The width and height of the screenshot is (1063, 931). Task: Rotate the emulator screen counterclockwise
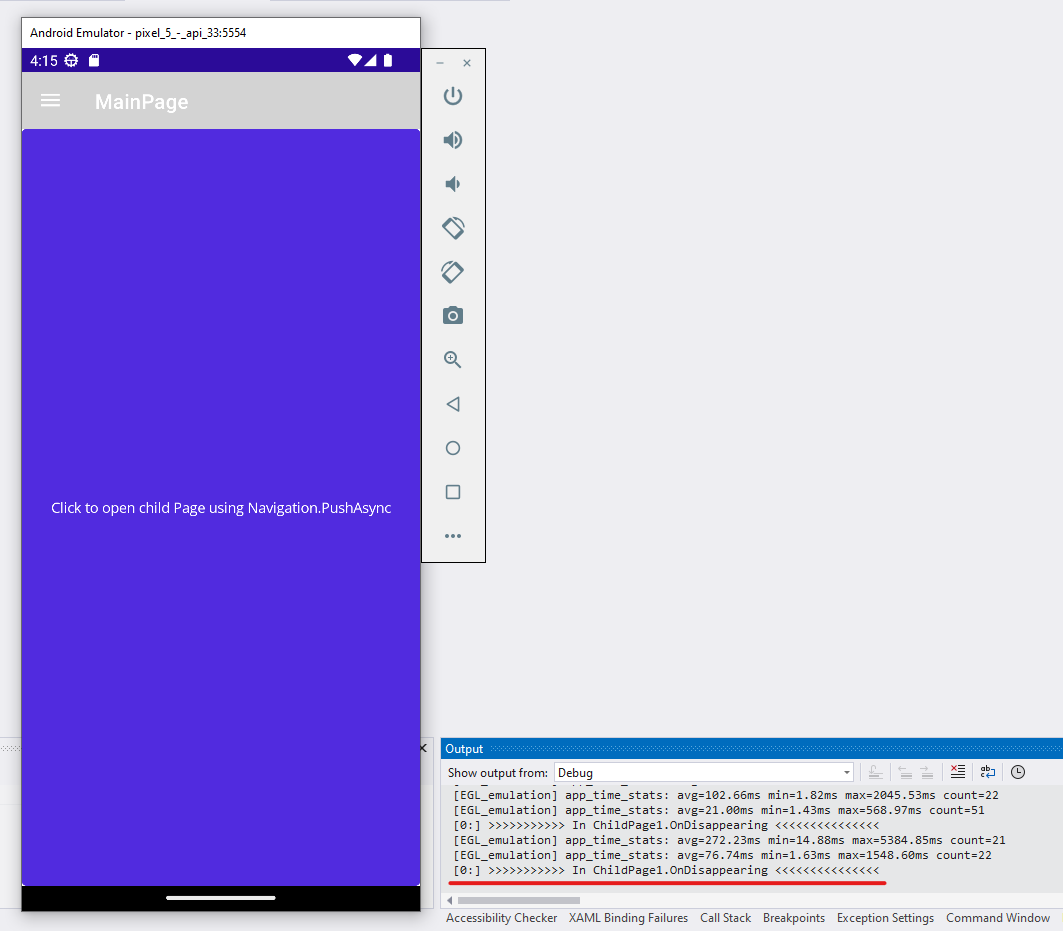pyautogui.click(x=452, y=228)
